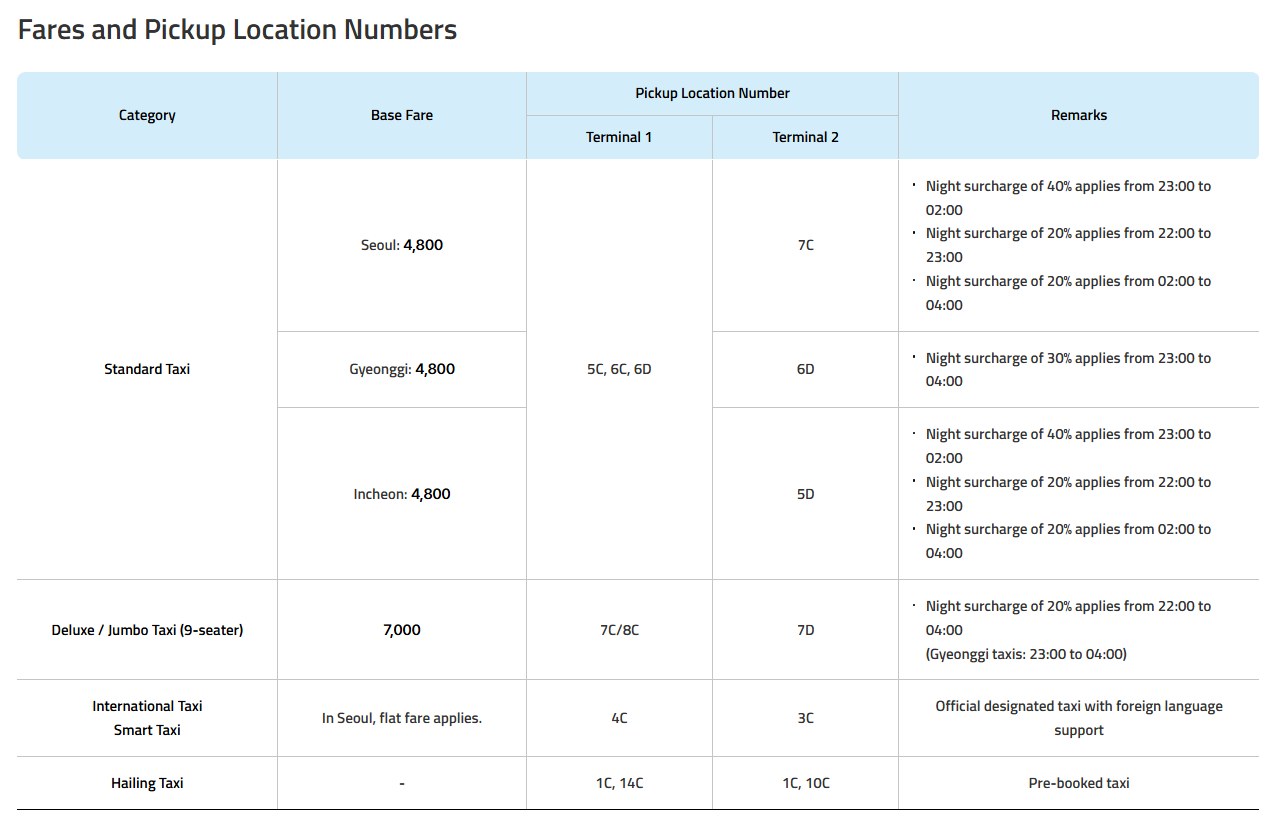
Task: Click the Pre-booked taxi remark
Action: coord(1079,783)
